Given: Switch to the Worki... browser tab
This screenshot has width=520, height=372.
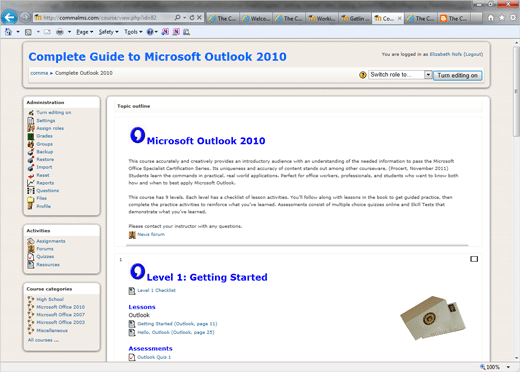Looking at the screenshot, I should pyautogui.click(x=322, y=18).
